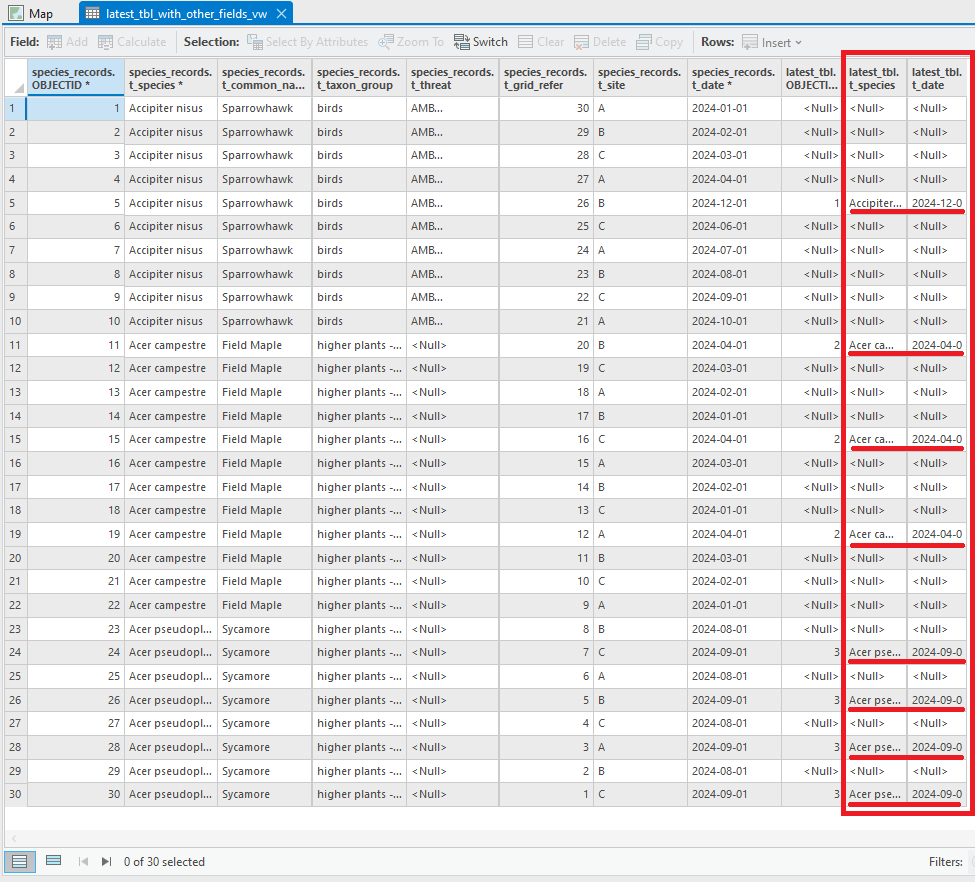Click the latest_tbl.t_date column header
The image size is (975, 882).
[x=937, y=78]
